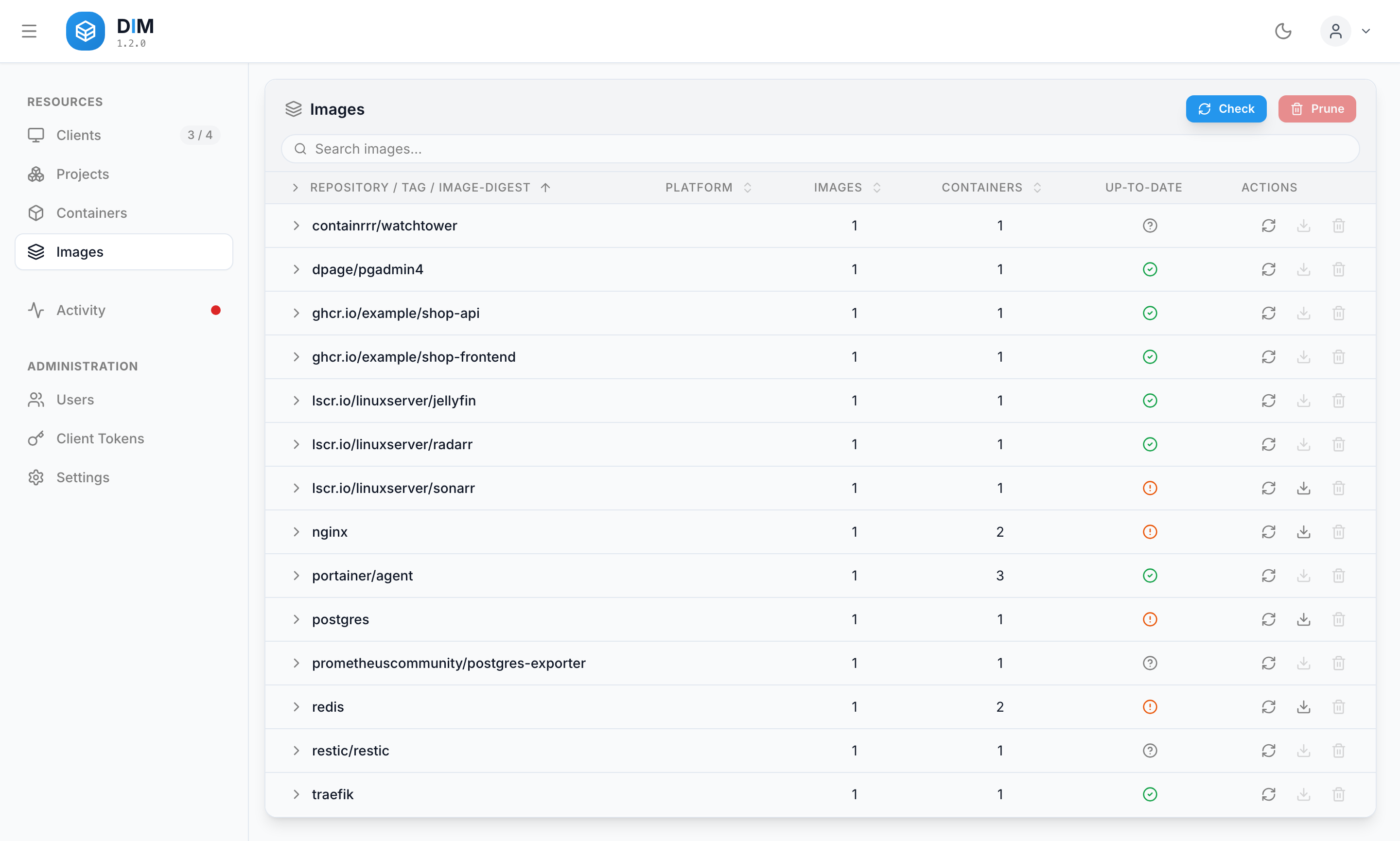This screenshot has height=841, width=1400.
Task: Expand the portainer/agent row
Action: [296, 576]
